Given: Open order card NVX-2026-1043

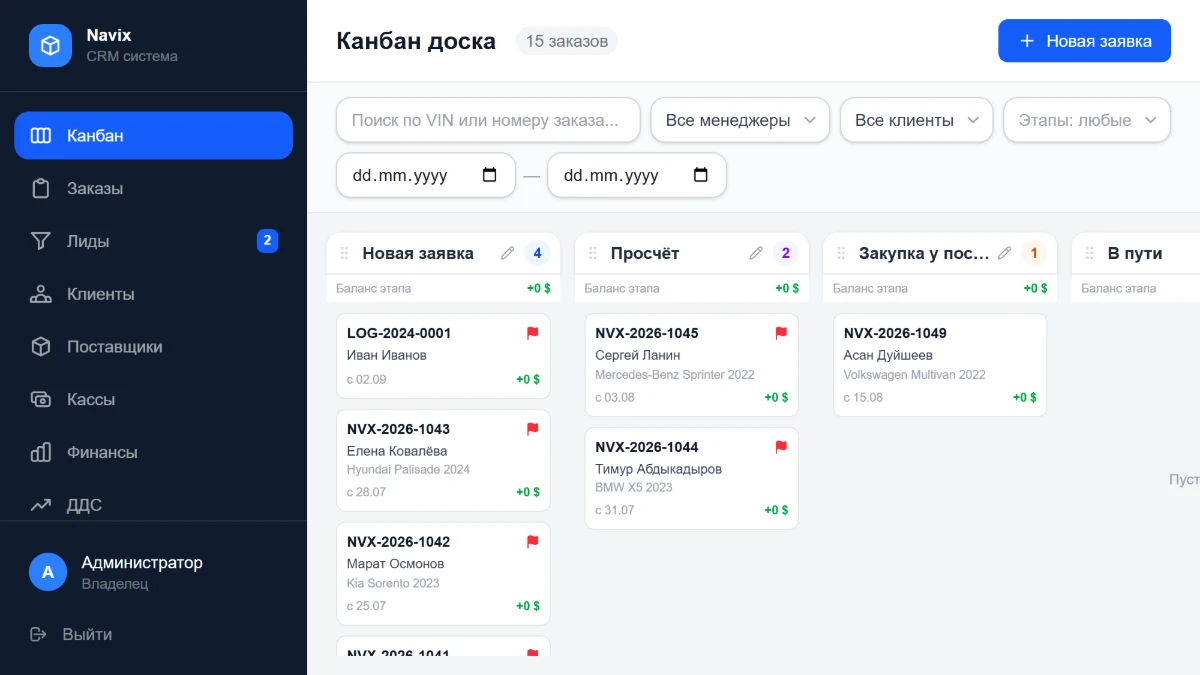Looking at the screenshot, I should pos(443,460).
